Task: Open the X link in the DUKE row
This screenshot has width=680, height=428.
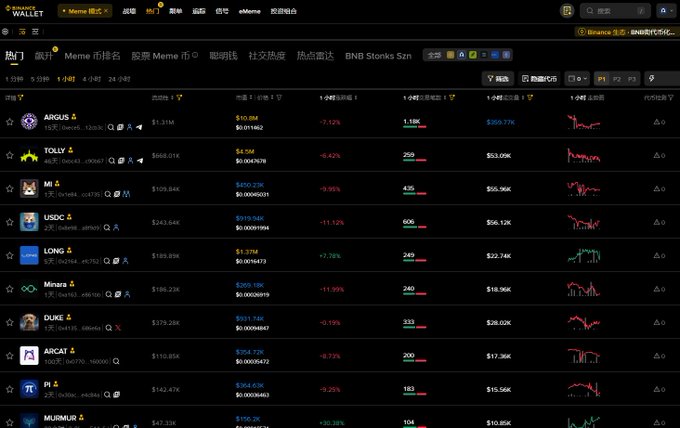Action: tap(118, 328)
